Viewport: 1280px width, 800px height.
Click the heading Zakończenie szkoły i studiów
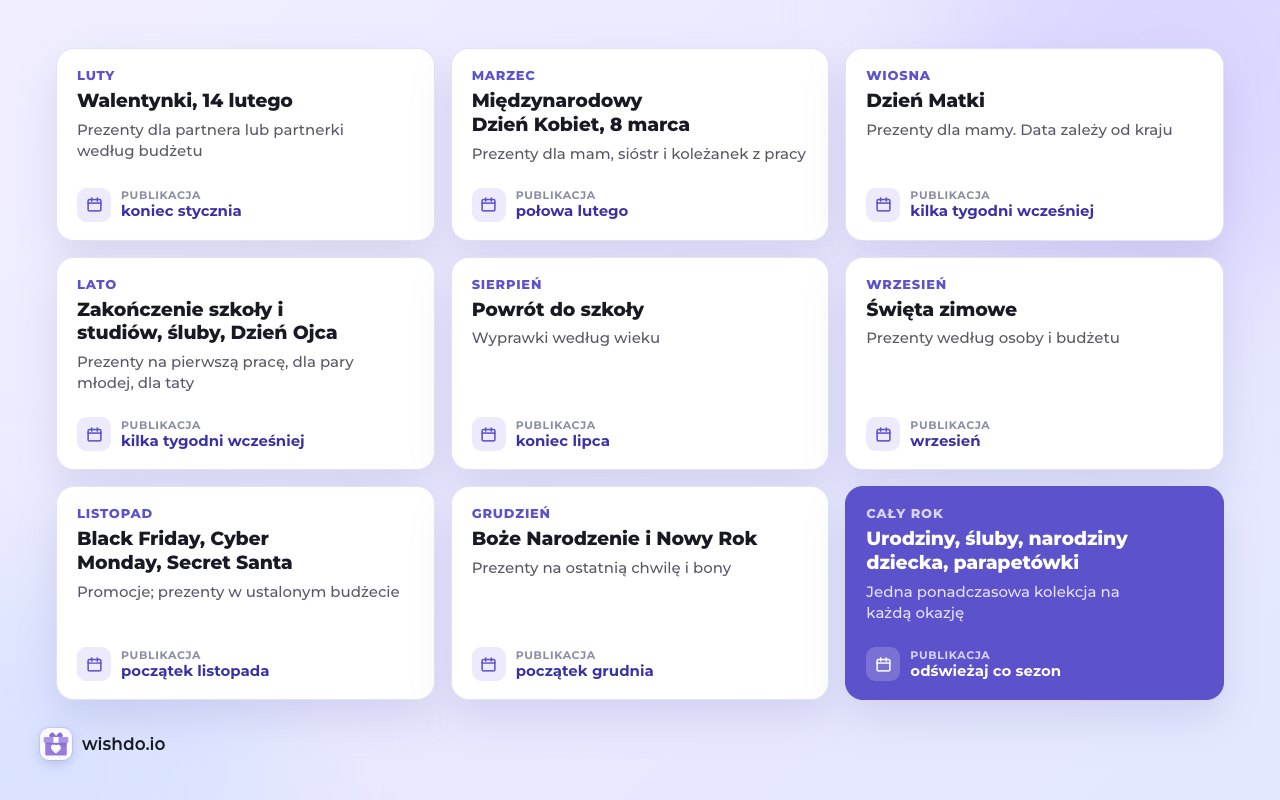(207, 320)
